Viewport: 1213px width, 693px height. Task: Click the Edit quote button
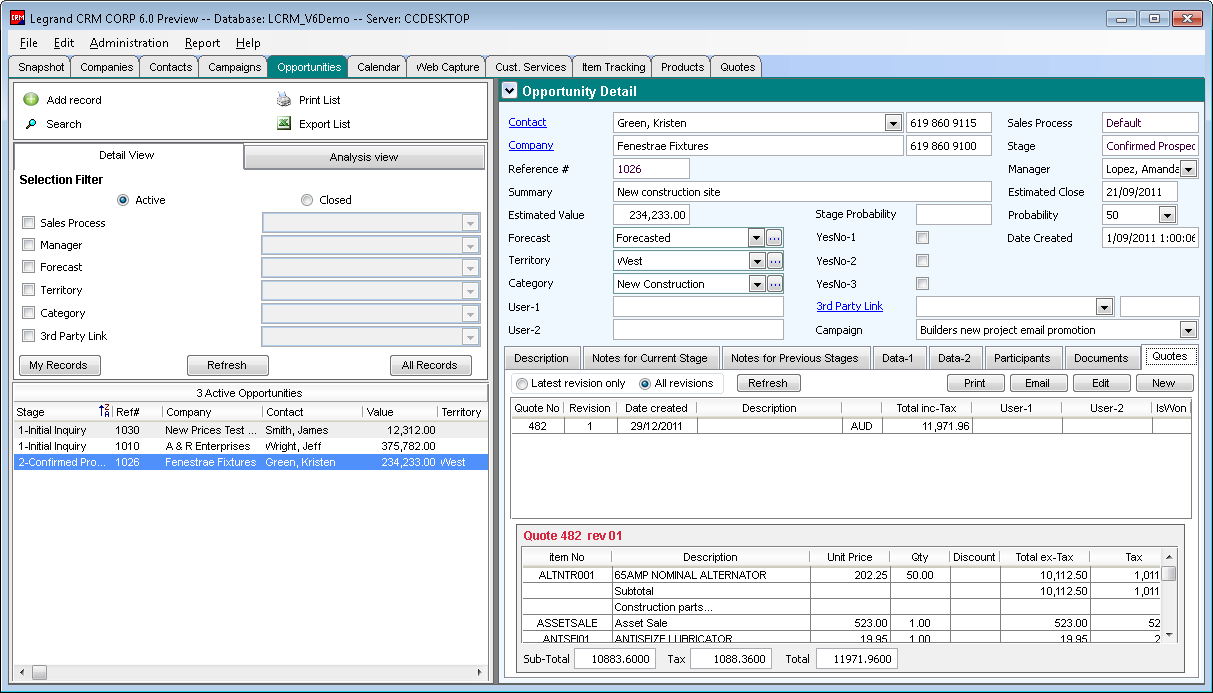(x=1101, y=383)
